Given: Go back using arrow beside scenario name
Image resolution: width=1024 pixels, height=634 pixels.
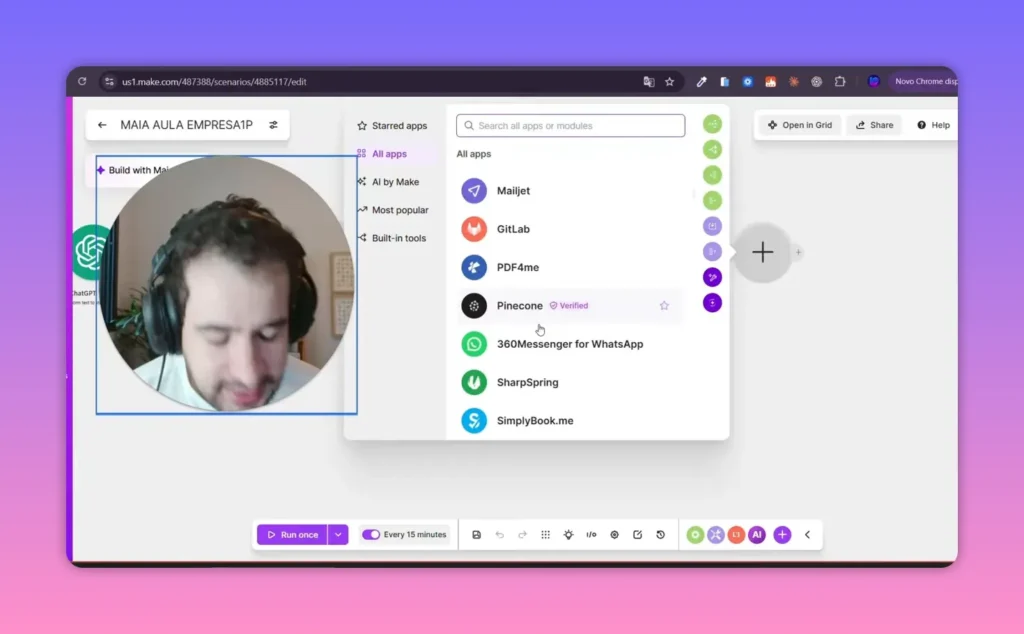Looking at the screenshot, I should [102, 125].
